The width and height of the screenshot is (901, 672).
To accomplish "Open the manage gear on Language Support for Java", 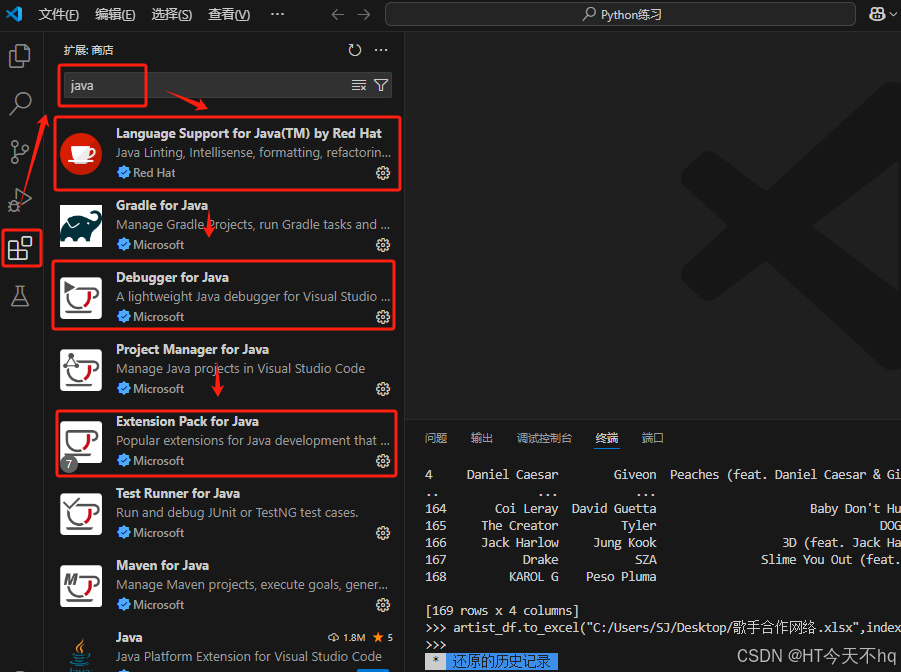I will [x=382, y=172].
